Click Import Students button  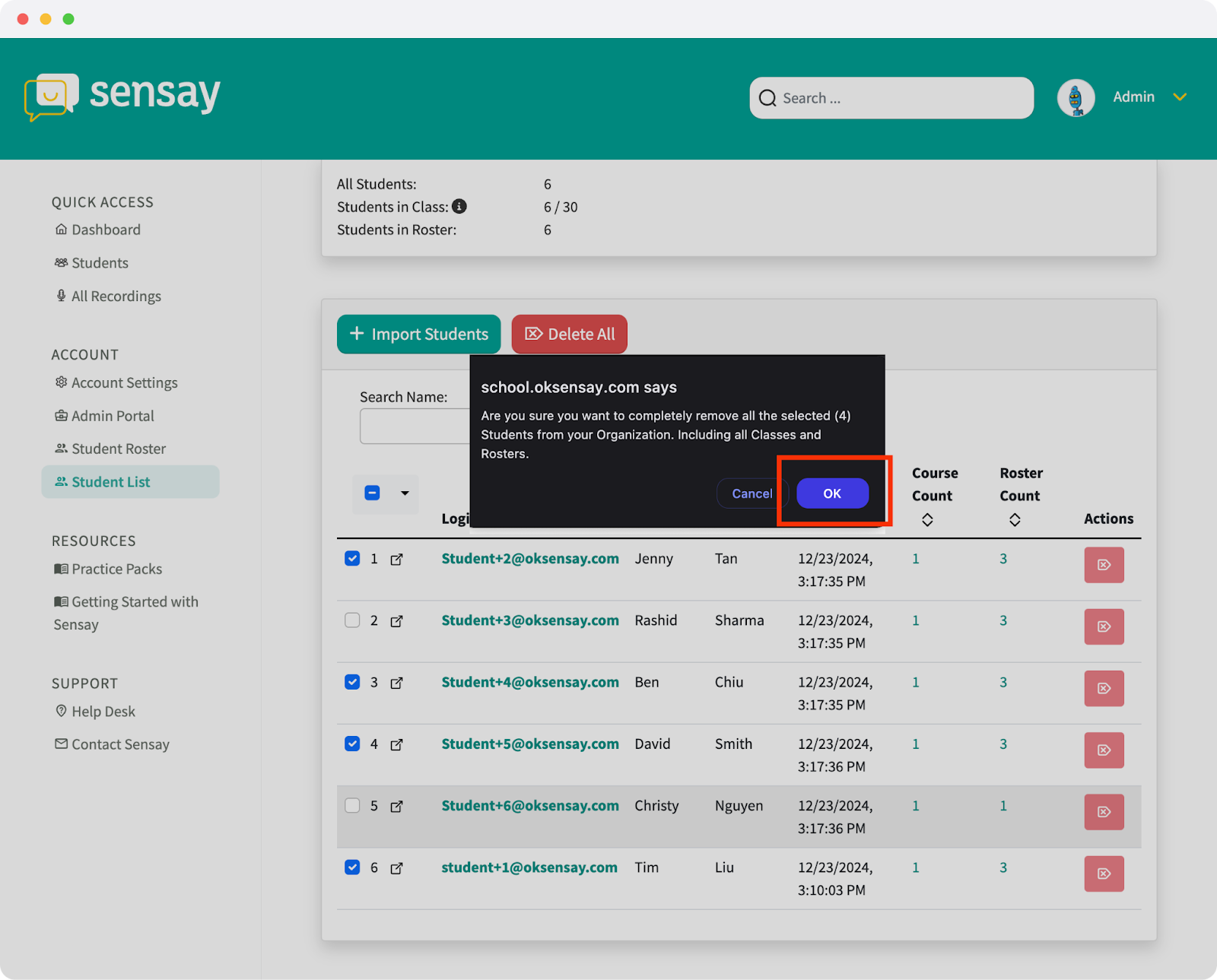pos(419,335)
